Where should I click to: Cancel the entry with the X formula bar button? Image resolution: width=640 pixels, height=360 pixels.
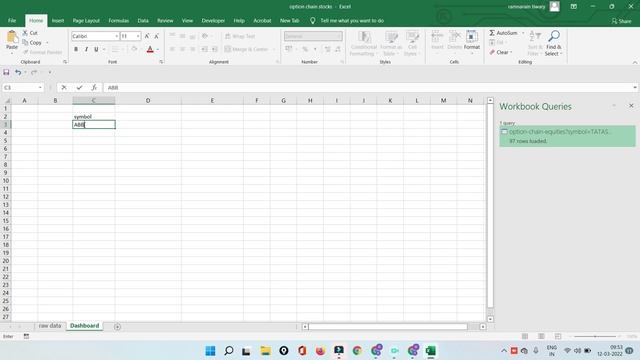[x=64, y=87]
